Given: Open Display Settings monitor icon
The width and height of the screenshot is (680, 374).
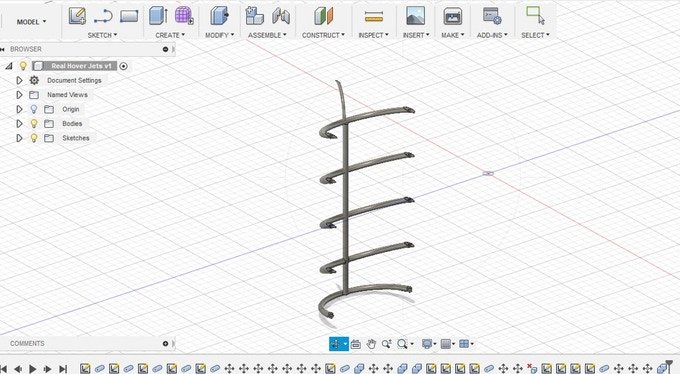Looking at the screenshot, I should [427, 344].
